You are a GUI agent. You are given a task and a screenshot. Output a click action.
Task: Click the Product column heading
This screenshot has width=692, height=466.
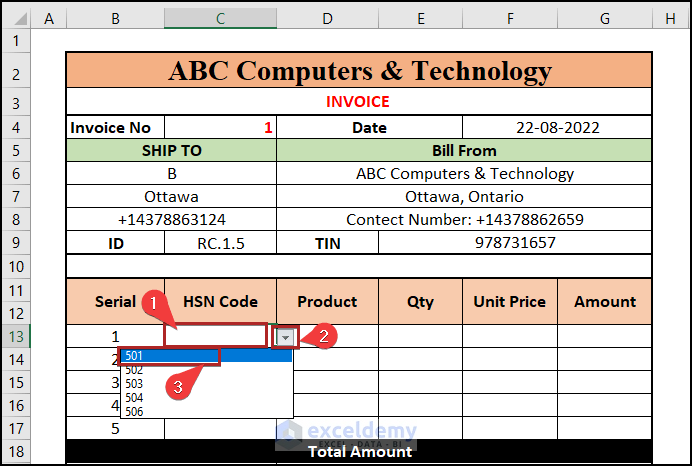coord(327,301)
